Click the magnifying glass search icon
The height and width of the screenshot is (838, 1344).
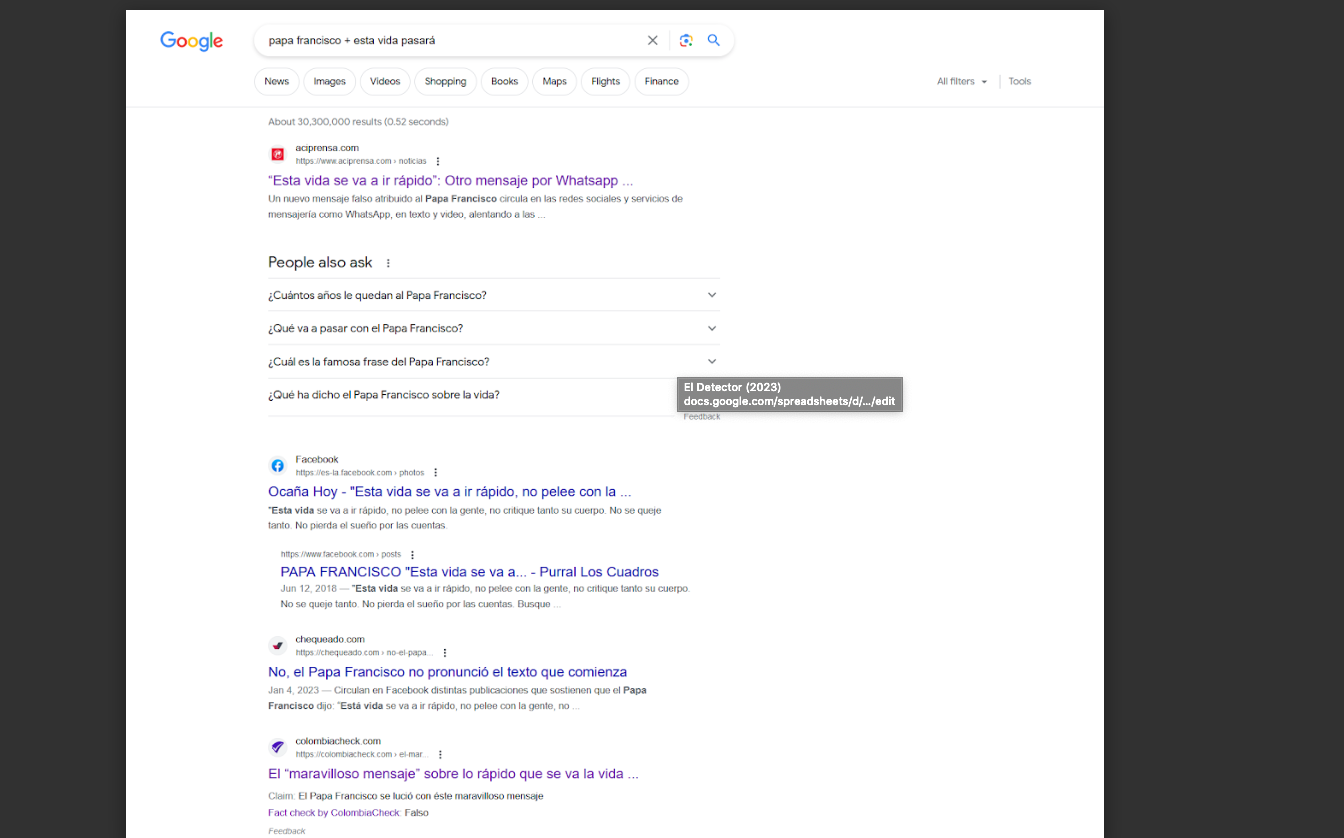click(x=714, y=41)
